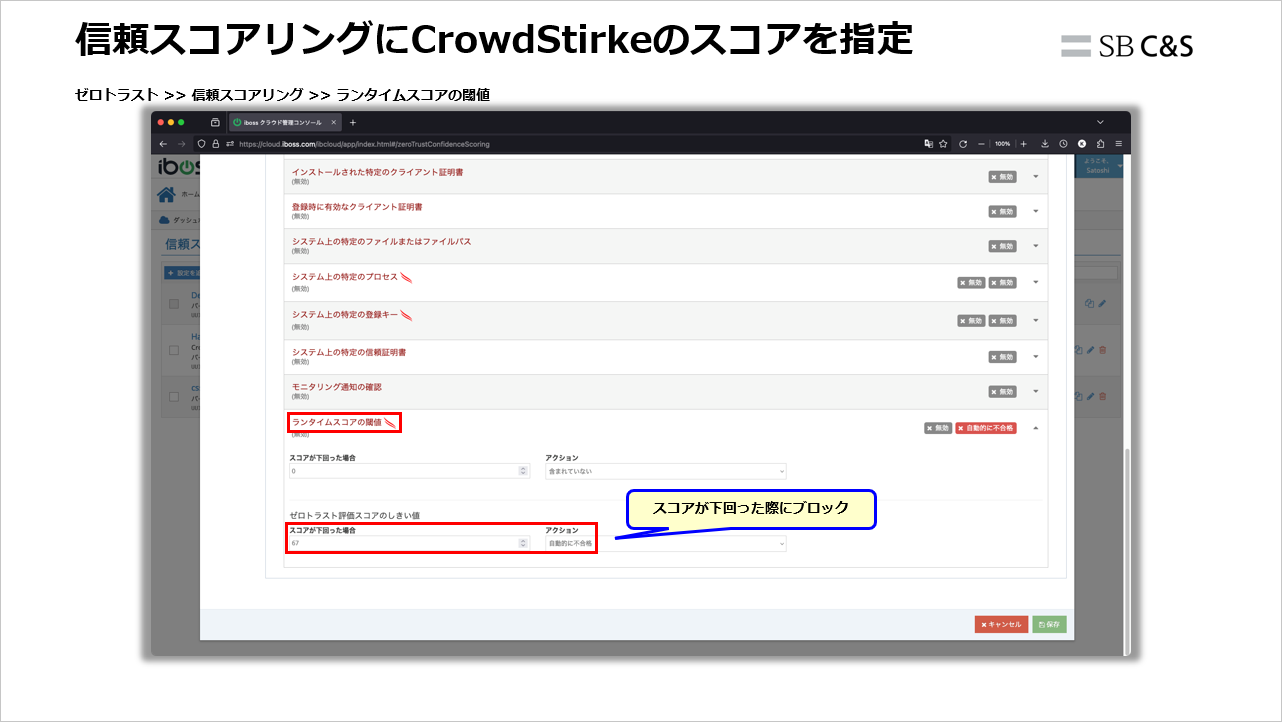1282x722 pixels.
Task: Reload the page using the refresh icon
Action: [964, 144]
